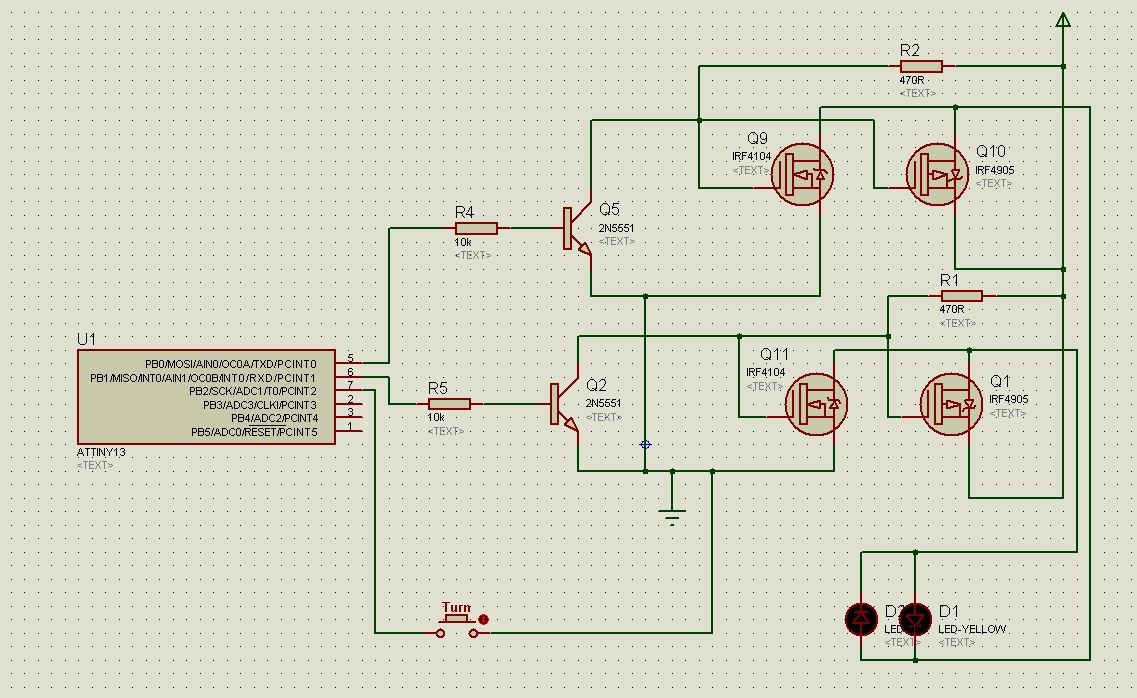Click the blue origin marker on the wire
Screen dimensions: 1137x698
pyautogui.click(x=645, y=444)
